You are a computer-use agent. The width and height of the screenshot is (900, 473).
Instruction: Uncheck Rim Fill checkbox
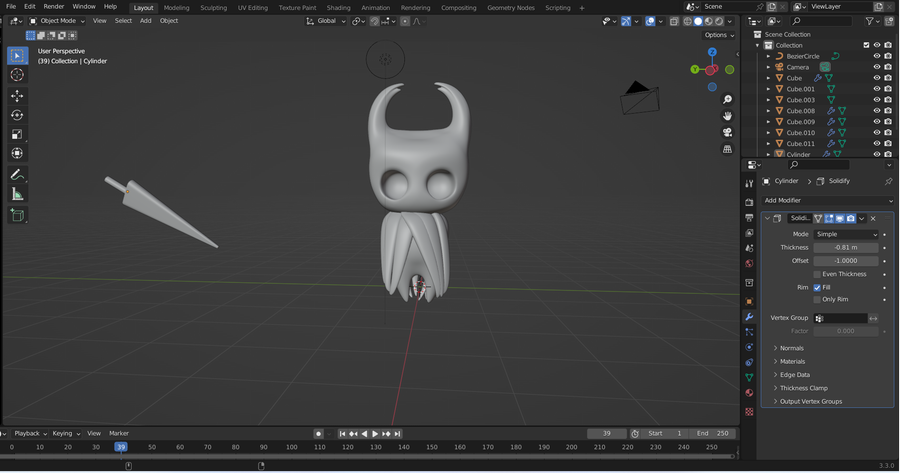(817, 288)
